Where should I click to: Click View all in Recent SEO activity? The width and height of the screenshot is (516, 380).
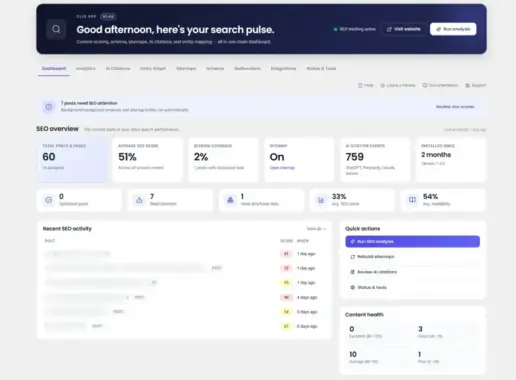pos(316,229)
